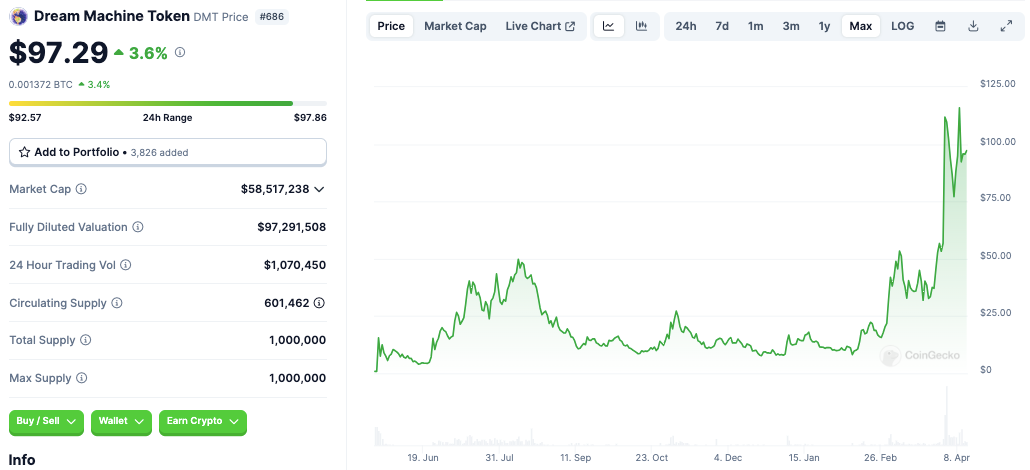Click the #686 rank badge
The image size is (1030, 470).
tap(271, 16)
